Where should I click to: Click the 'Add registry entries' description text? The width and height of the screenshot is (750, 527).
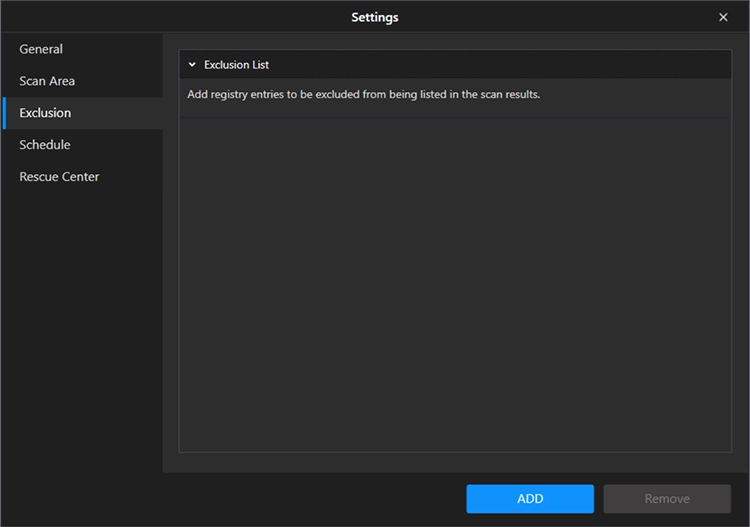point(364,94)
